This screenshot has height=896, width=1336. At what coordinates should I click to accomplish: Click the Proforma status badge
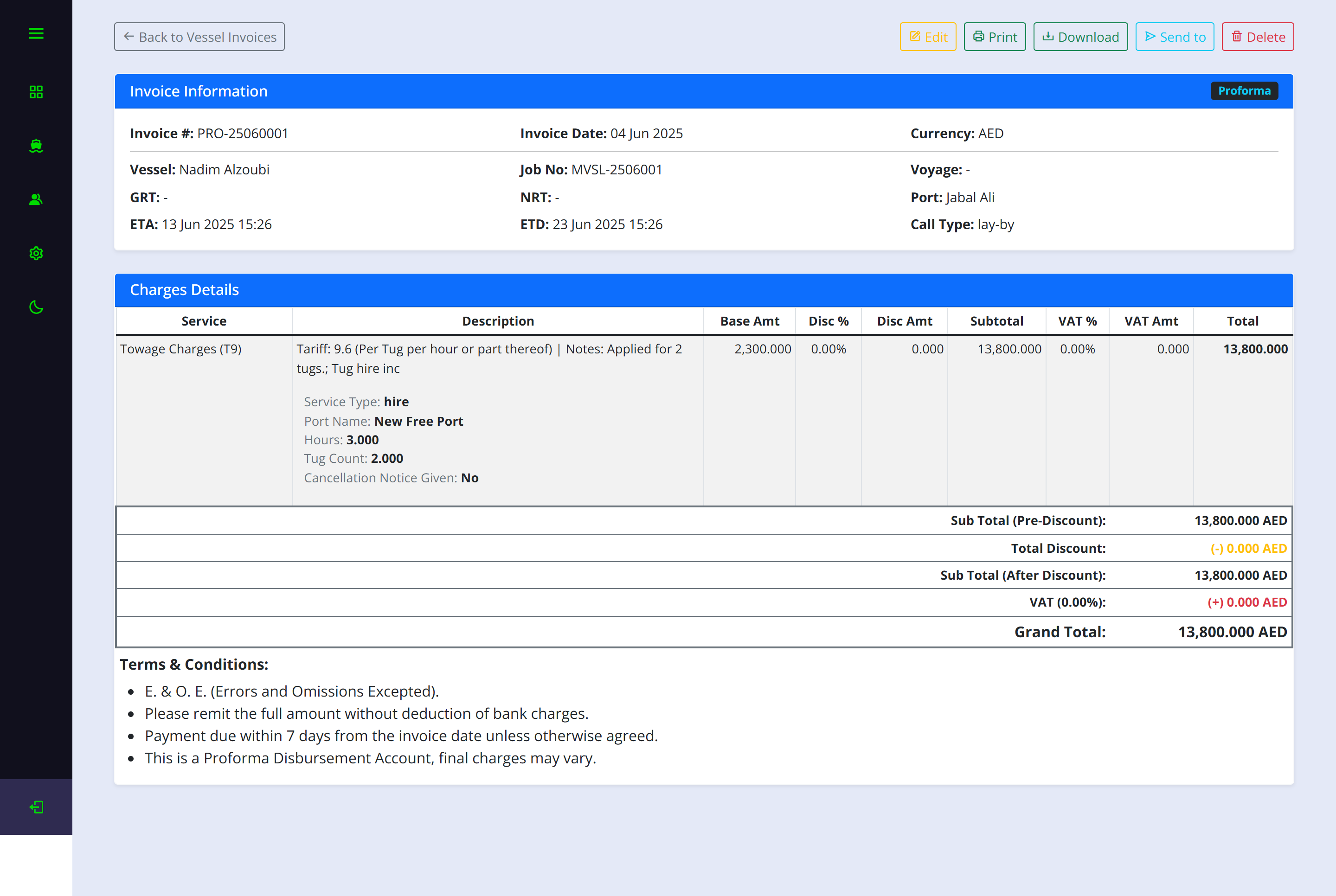(1243, 91)
